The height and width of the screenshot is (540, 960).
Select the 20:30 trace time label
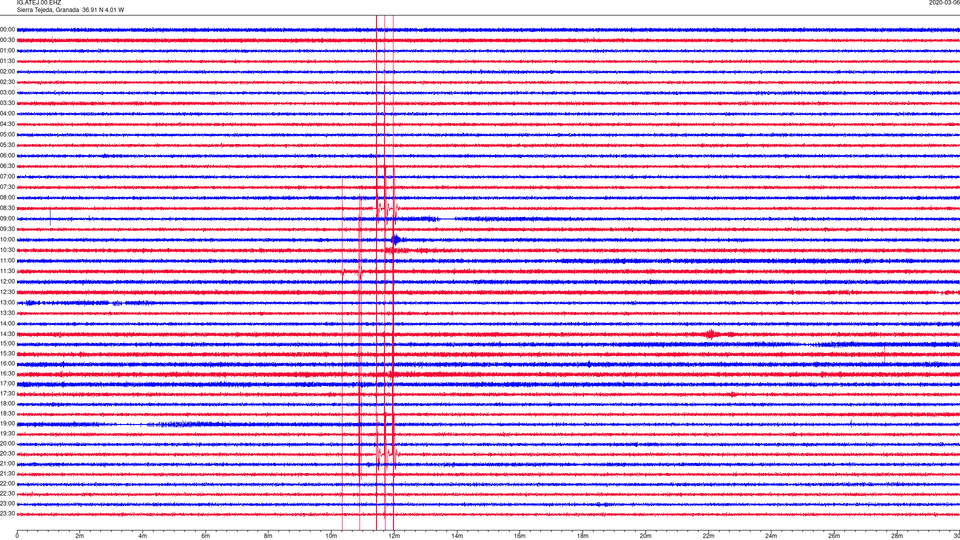(7, 454)
